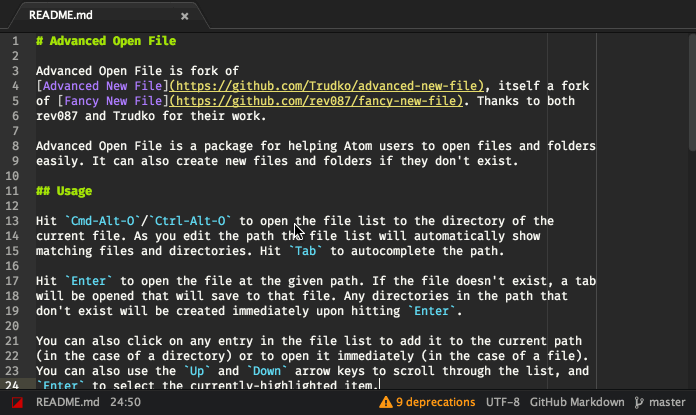Select line number 11 in gutter
This screenshot has height=415, width=696.
pos(12,191)
